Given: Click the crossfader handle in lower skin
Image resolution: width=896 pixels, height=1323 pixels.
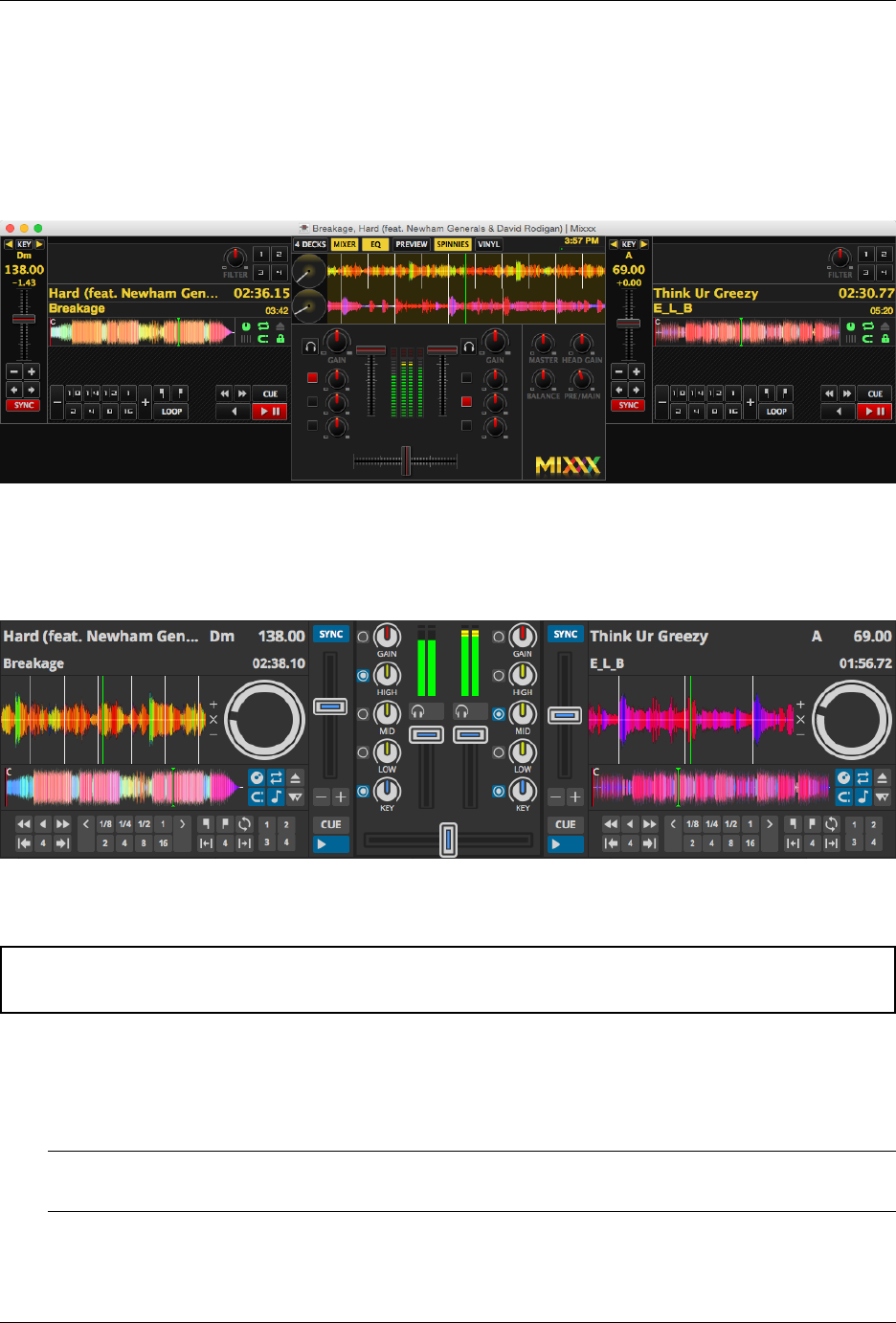Looking at the screenshot, I should click(x=447, y=840).
